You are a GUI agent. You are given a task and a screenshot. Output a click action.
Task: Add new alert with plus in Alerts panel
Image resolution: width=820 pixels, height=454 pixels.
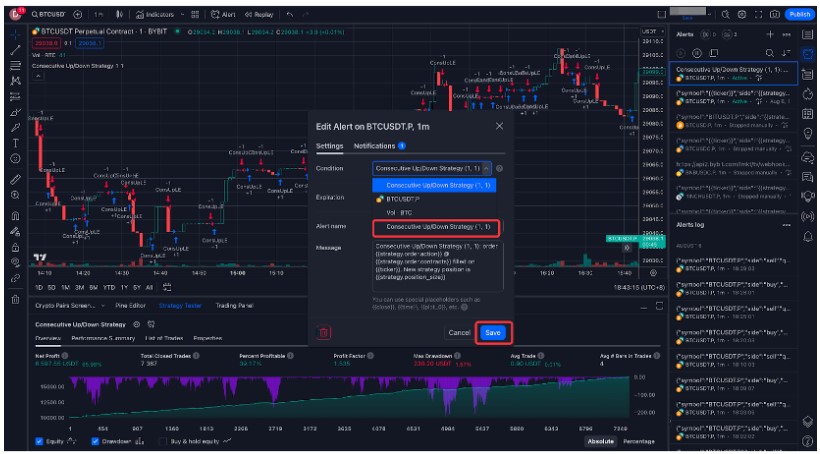pos(770,35)
